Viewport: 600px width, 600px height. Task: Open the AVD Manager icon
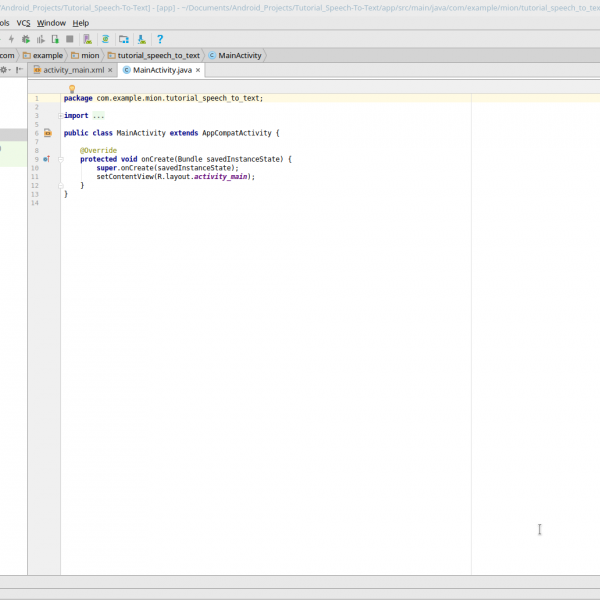tap(89, 39)
